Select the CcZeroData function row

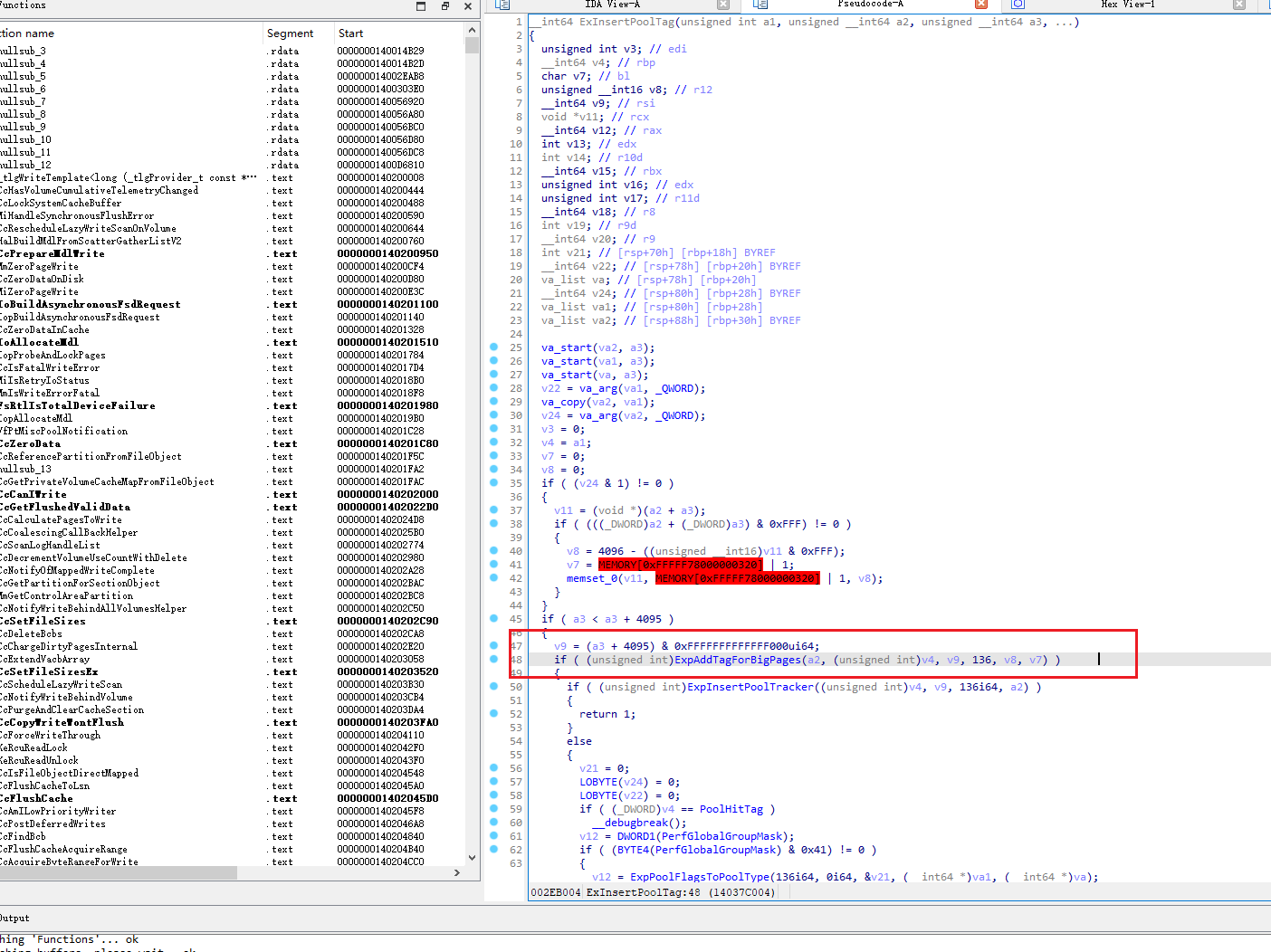[x=232, y=444]
